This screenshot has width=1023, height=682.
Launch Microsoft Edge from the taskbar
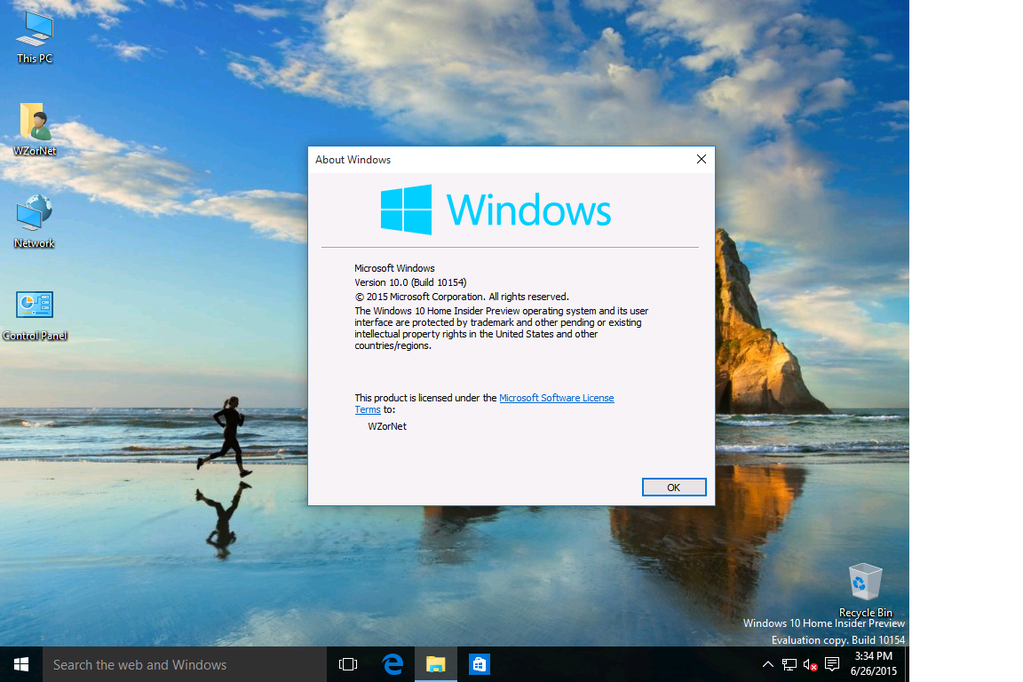(x=392, y=664)
